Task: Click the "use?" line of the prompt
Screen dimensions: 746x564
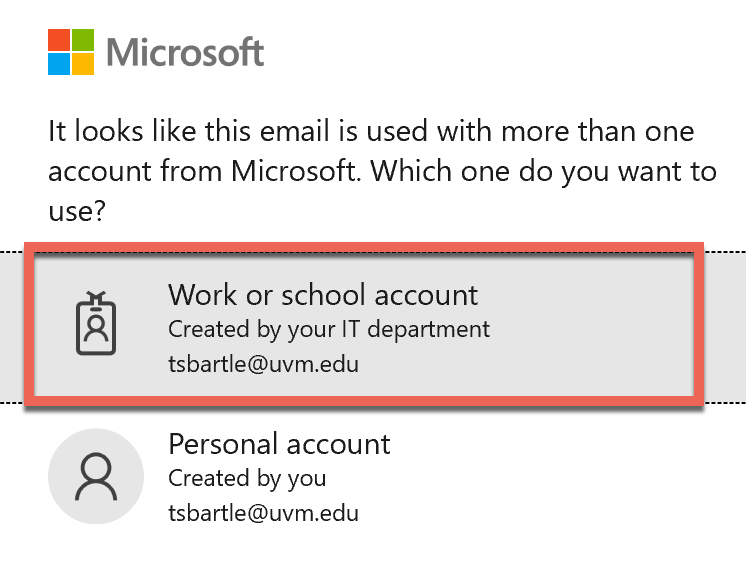Action: 76,211
